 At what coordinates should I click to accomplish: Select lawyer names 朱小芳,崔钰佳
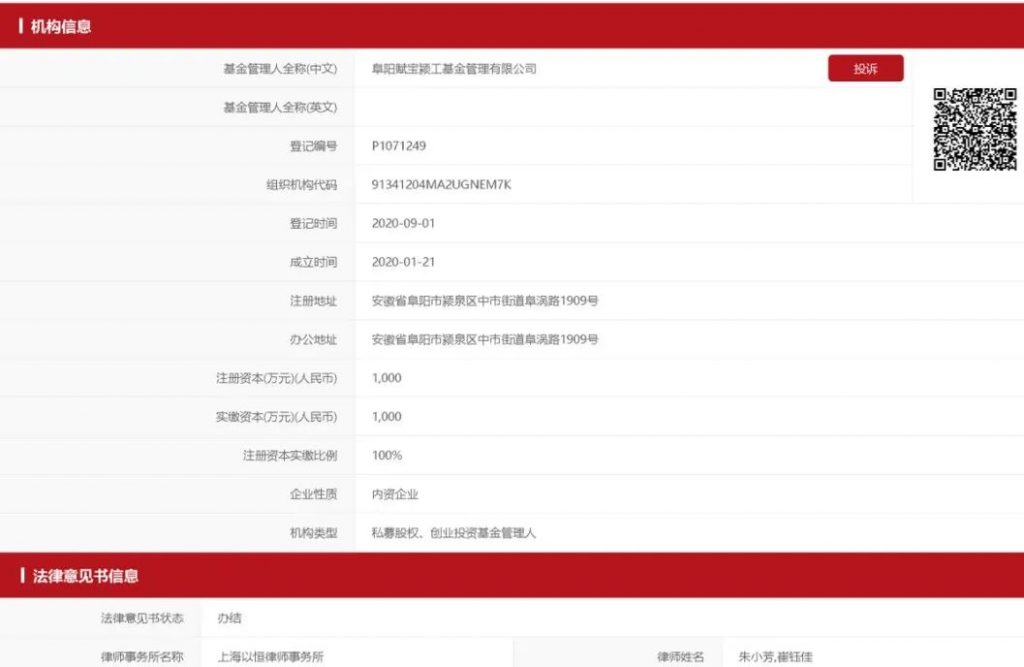[775, 657]
